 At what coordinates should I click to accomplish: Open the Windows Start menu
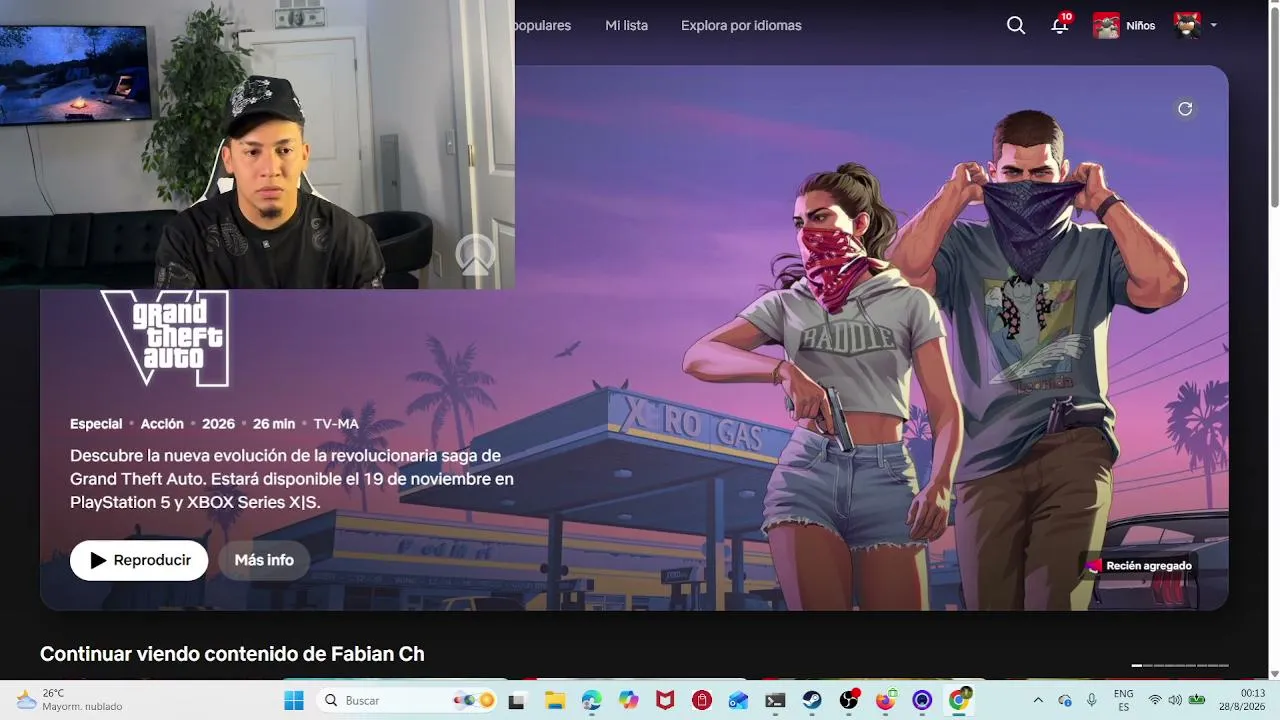tap(294, 701)
